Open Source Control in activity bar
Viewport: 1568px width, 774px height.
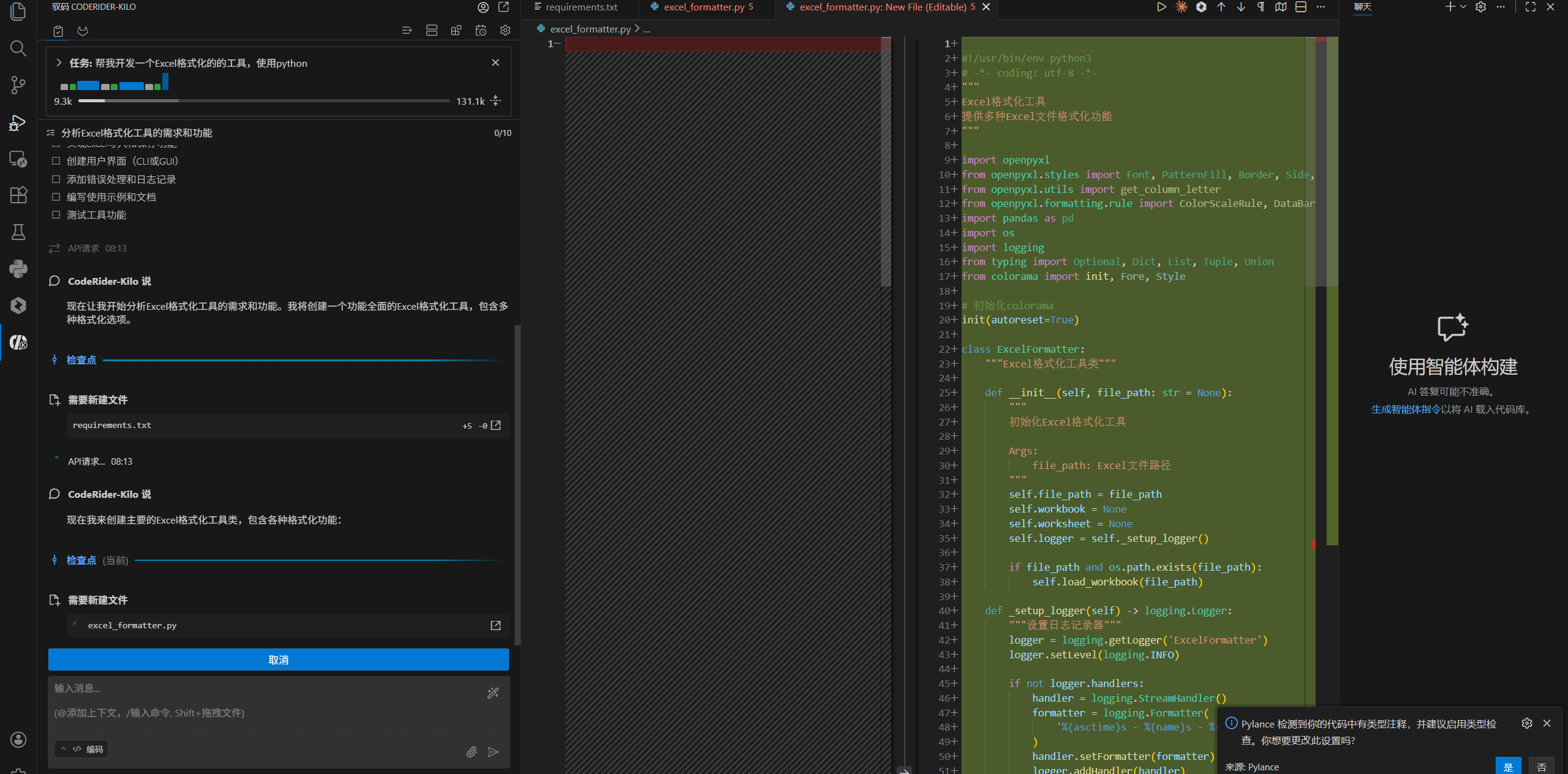click(x=18, y=85)
